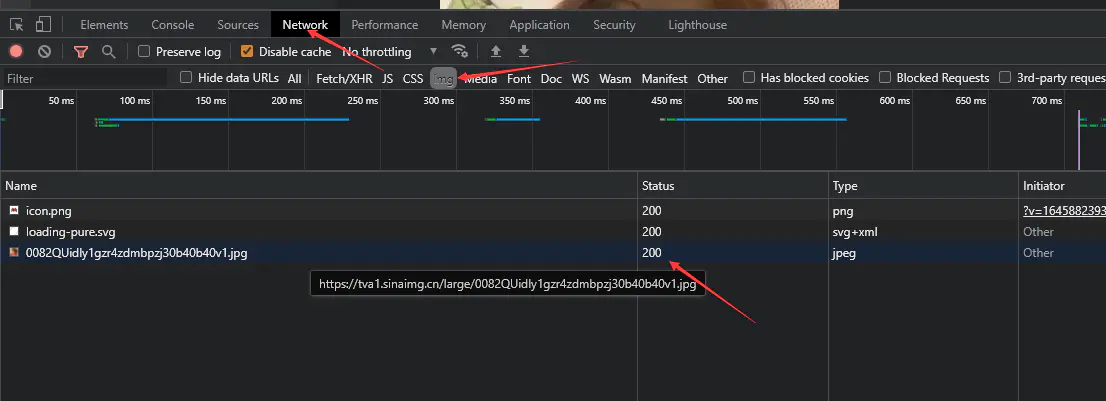Clear the network log

tap(44, 51)
